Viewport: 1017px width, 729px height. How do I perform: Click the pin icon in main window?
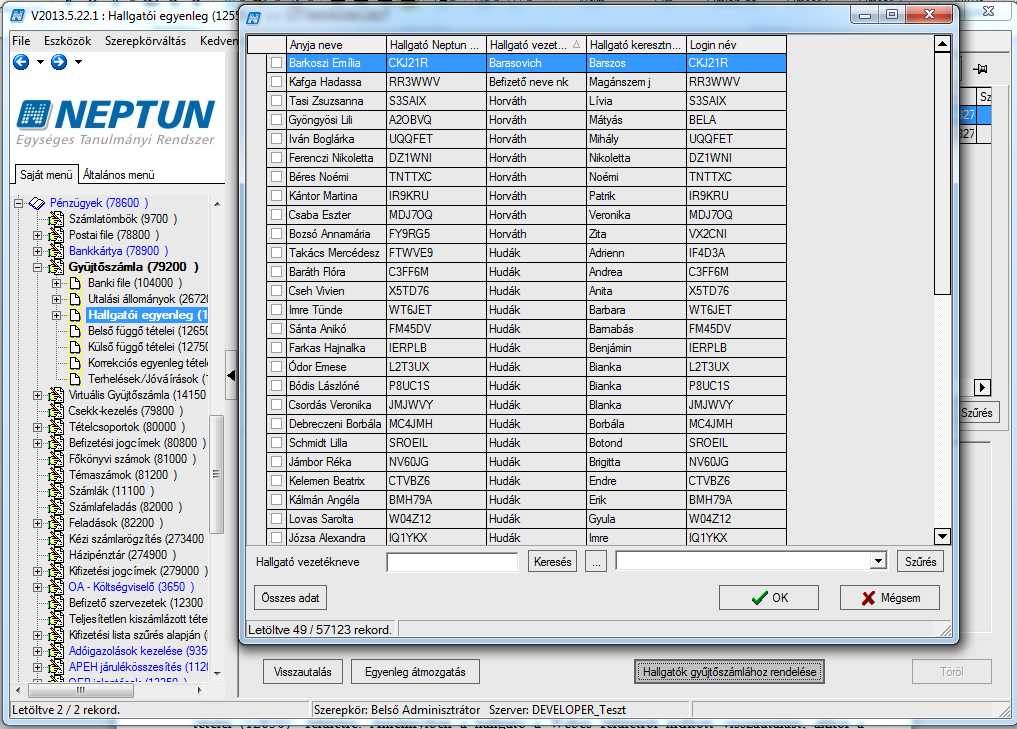point(981,69)
